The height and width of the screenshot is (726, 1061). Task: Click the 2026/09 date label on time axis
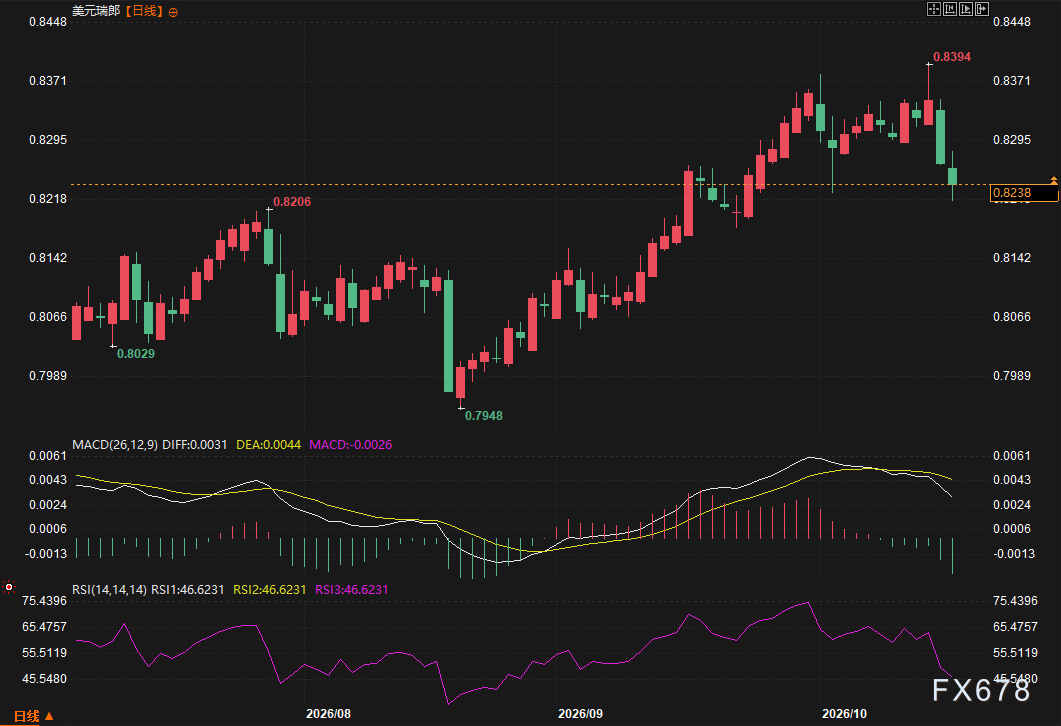coord(580,714)
